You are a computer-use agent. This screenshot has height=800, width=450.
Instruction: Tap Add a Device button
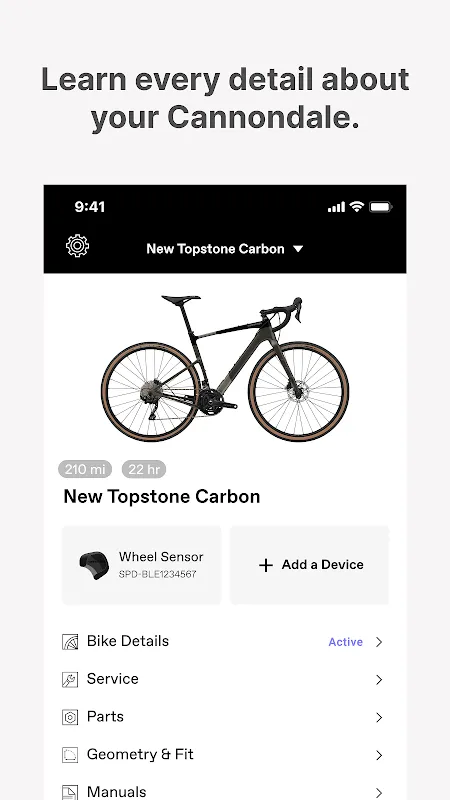pos(310,565)
